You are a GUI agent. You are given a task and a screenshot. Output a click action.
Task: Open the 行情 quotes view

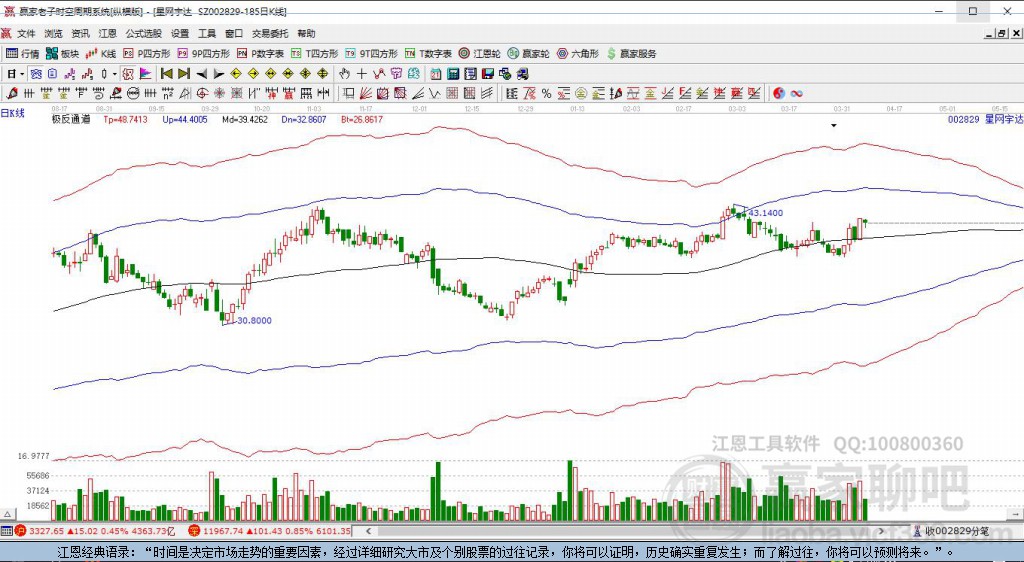click(x=23, y=54)
